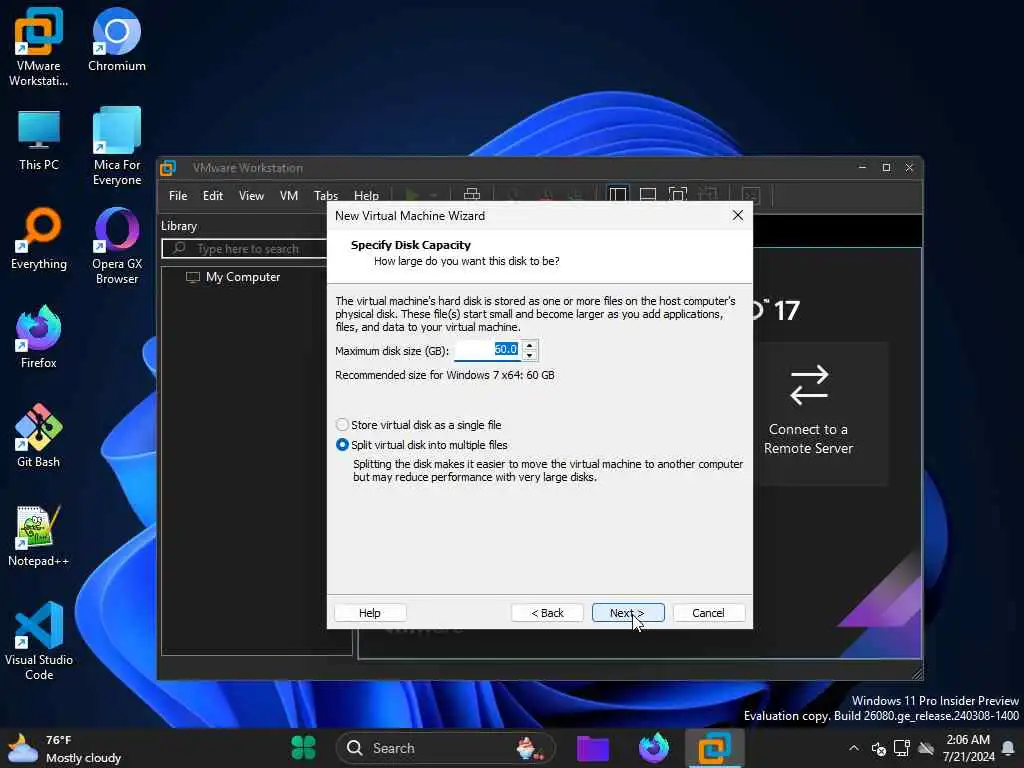Image resolution: width=1024 pixels, height=768 pixels.
Task: Show hidden tray icons chevron
Action: 854,748
